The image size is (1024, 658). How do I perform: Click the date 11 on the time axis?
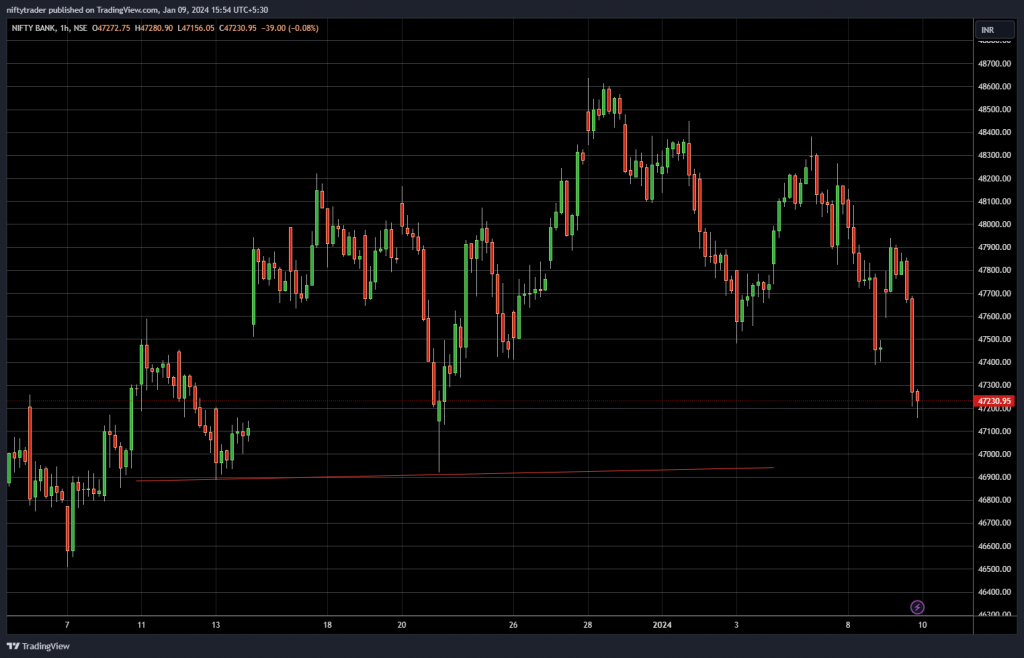141,625
